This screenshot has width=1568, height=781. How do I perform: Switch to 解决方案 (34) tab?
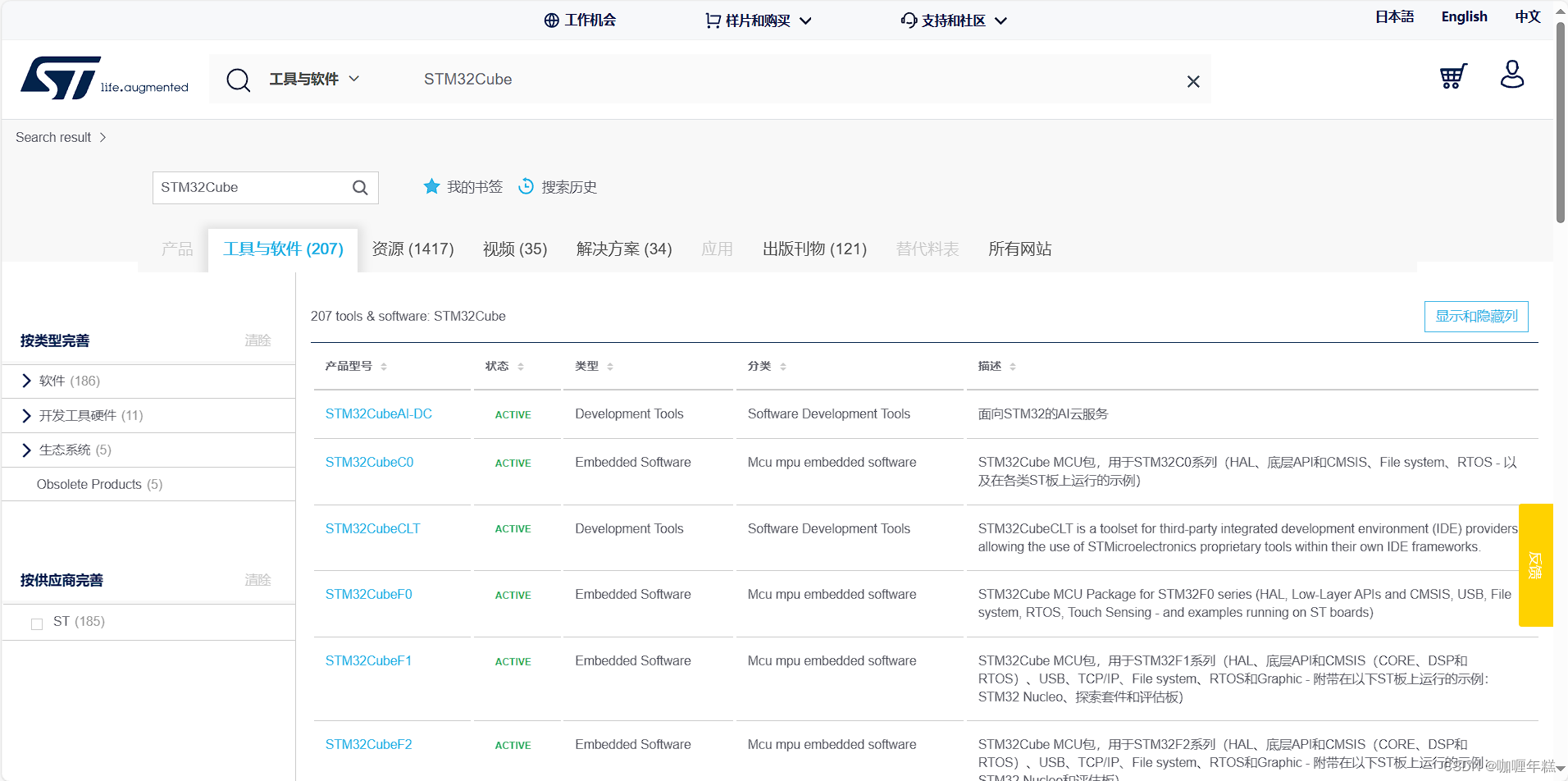624,249
